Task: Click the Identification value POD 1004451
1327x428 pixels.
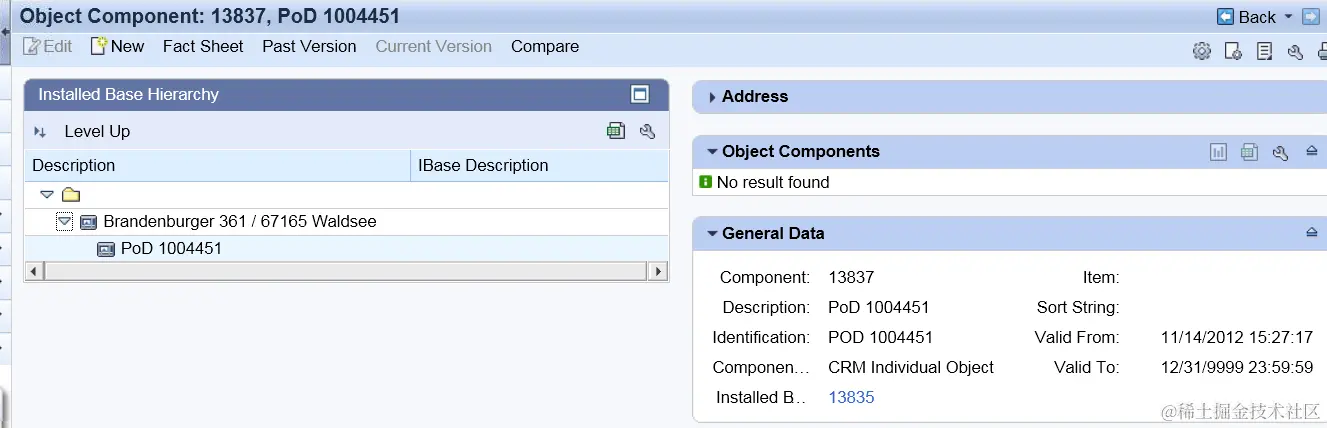Action: pos(881,337)
